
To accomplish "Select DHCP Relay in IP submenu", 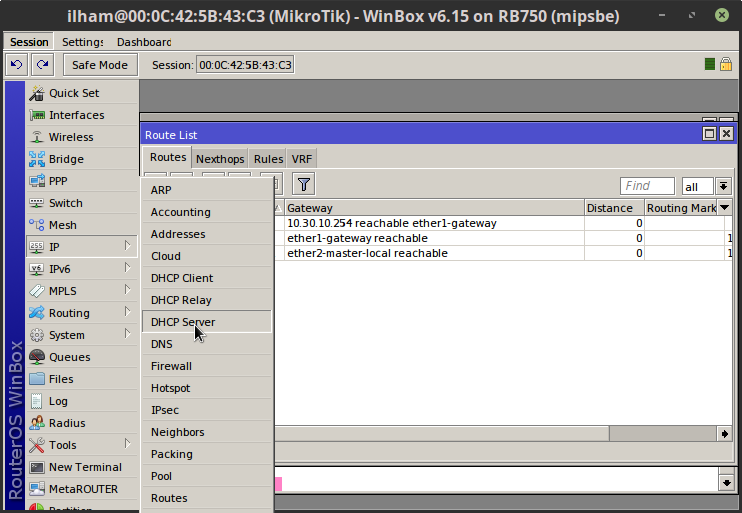I will tap(207, 300).
